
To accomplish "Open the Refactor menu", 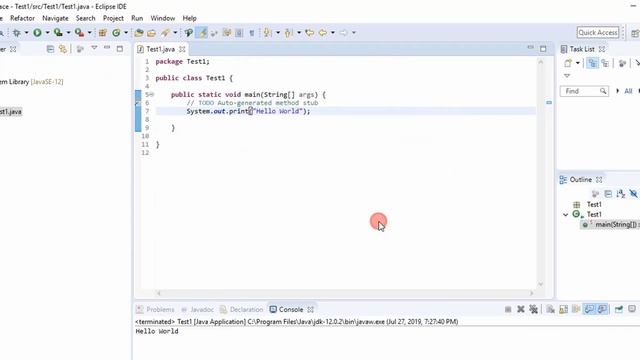I will point(22,18).
